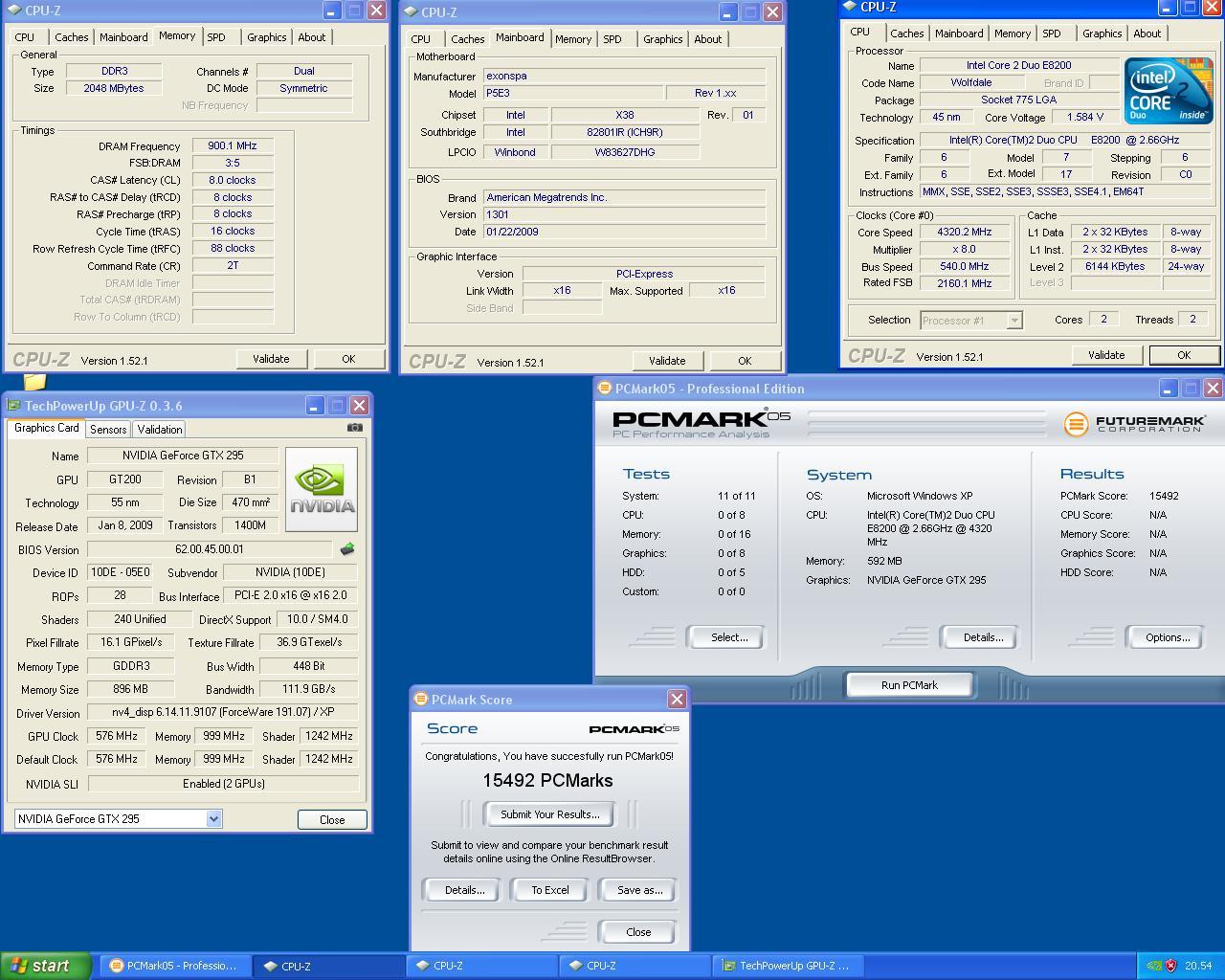The width and height of the screenshot is (1225, 980).
Task: Click Submit Your Results button
Action: [549, 814]
